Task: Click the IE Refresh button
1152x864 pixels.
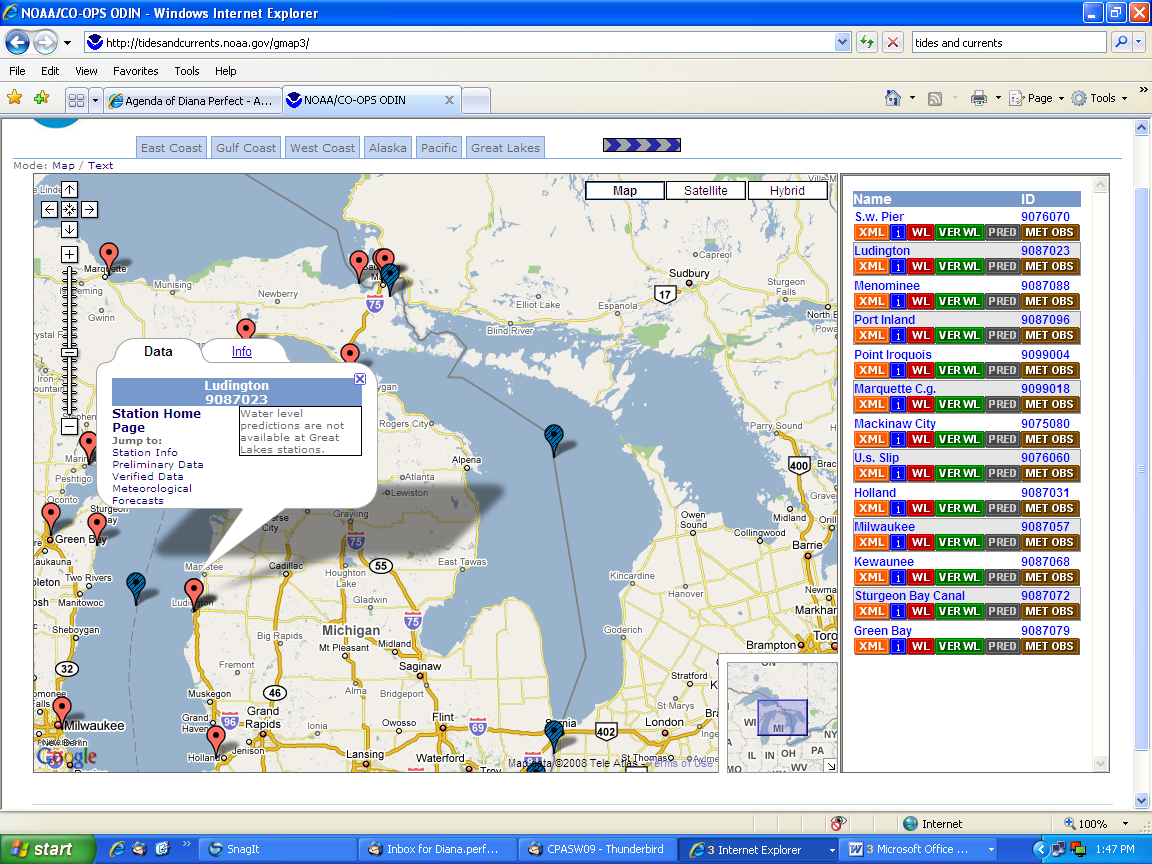Action: pyautogui.click(x=866, y=43)
